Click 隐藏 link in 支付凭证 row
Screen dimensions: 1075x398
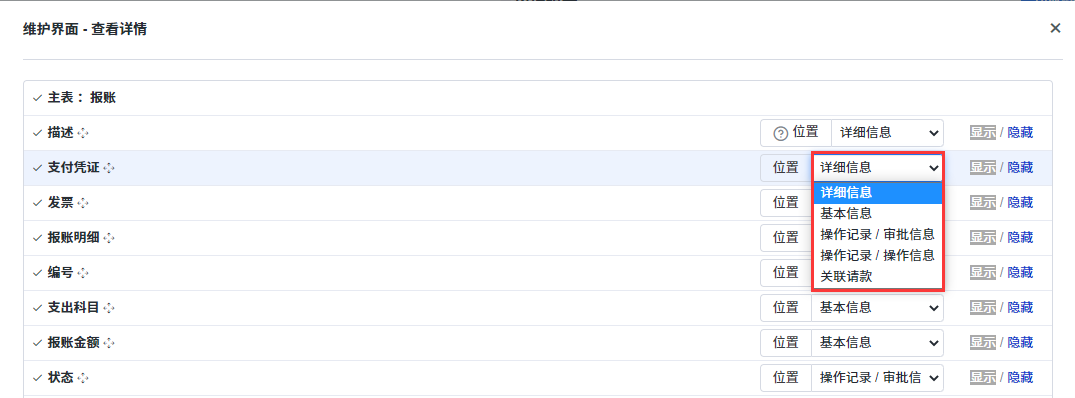click(x=1020, y=167)
